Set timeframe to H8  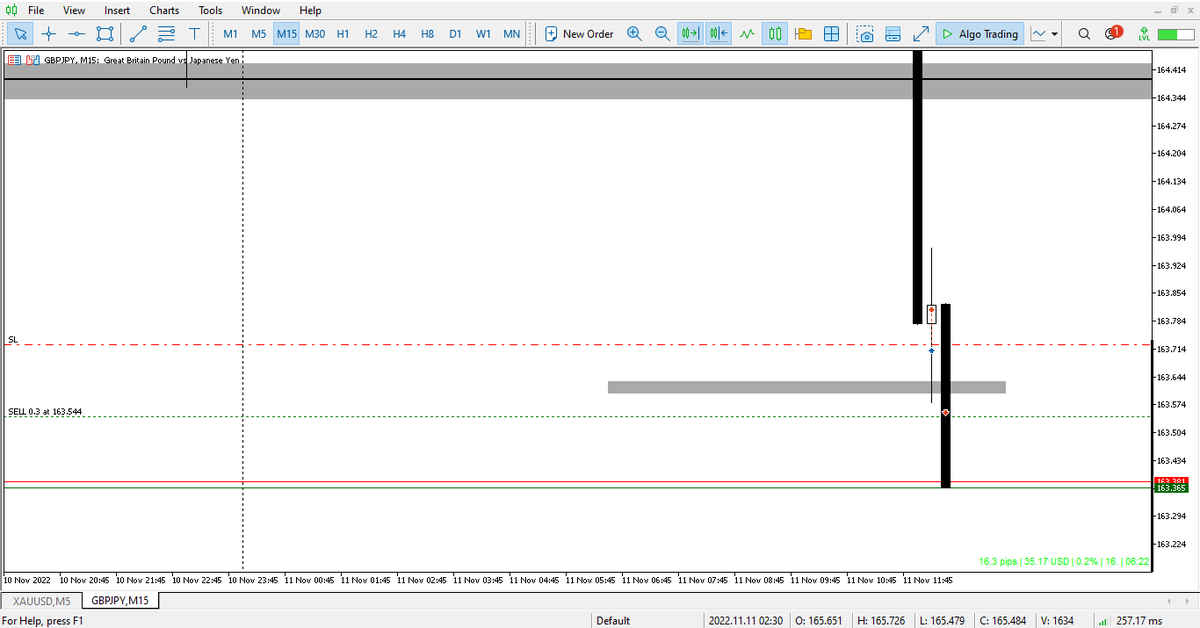[427, 34]
